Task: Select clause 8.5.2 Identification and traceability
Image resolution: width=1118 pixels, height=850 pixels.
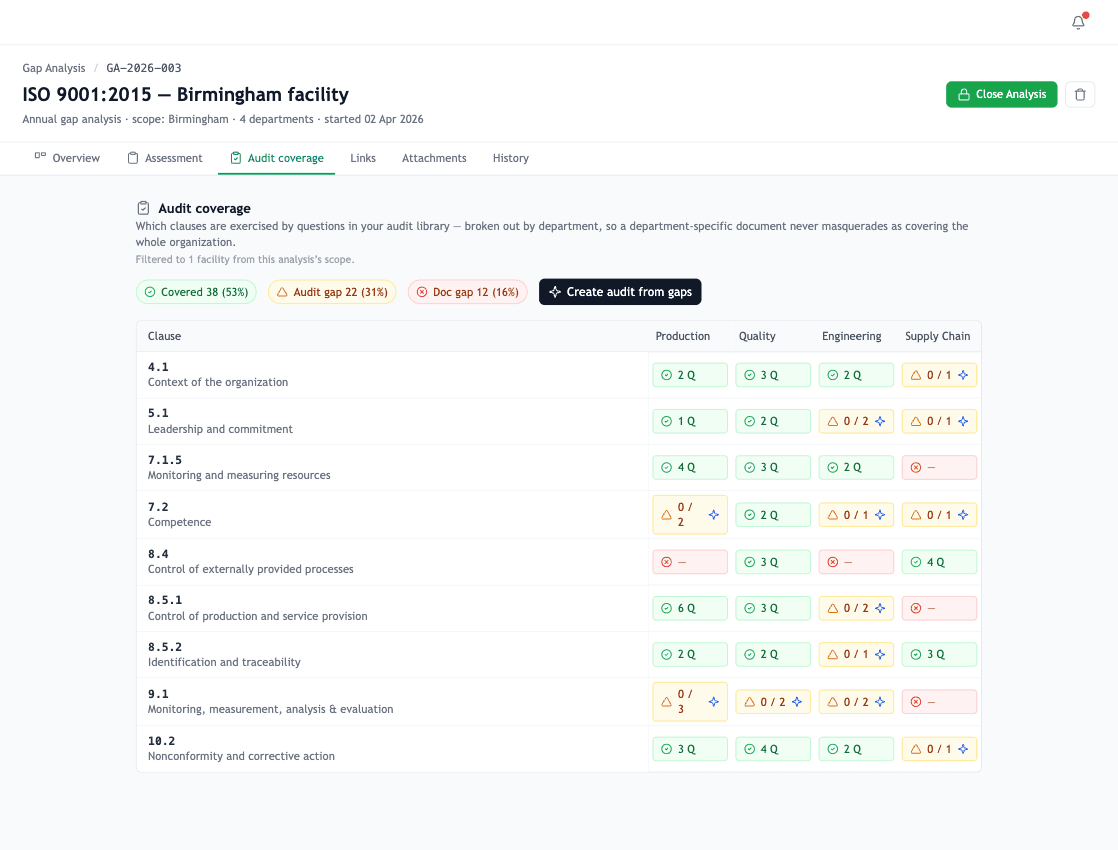Action: (392, 655)
